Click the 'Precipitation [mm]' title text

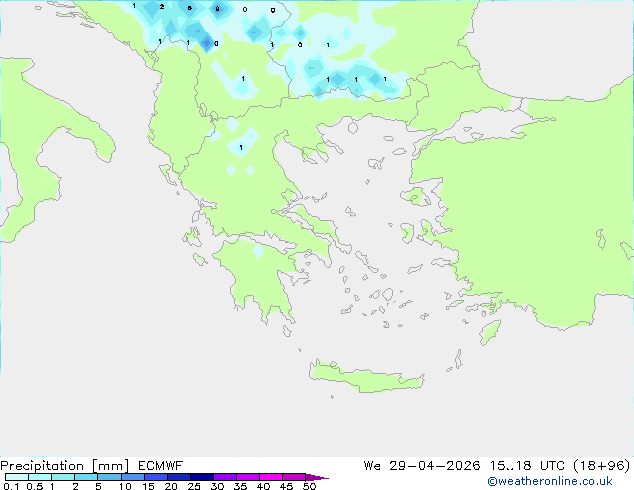pyautogui.click(x=64, y=466)
